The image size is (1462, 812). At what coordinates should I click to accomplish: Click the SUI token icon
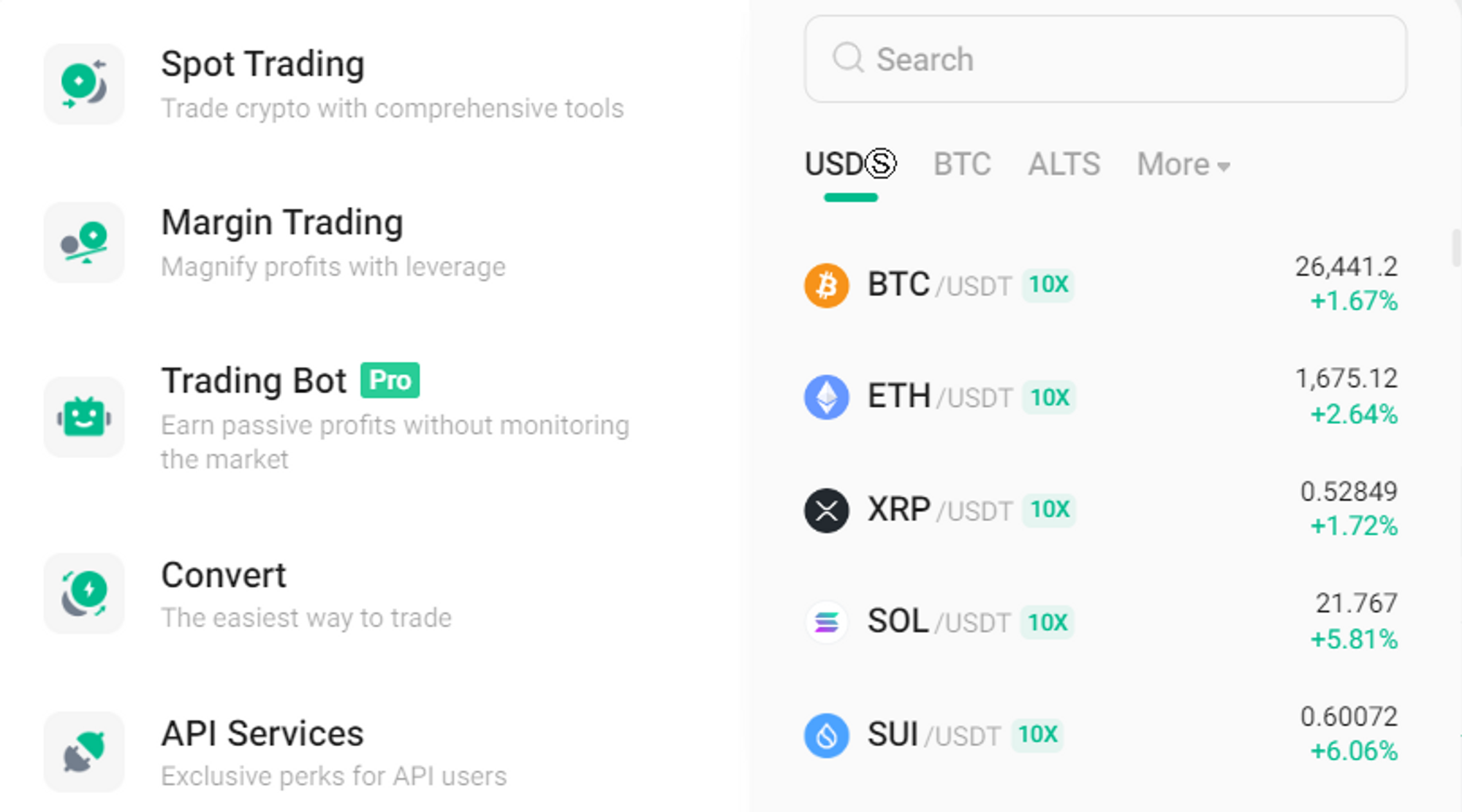click(x=825, y=735)
